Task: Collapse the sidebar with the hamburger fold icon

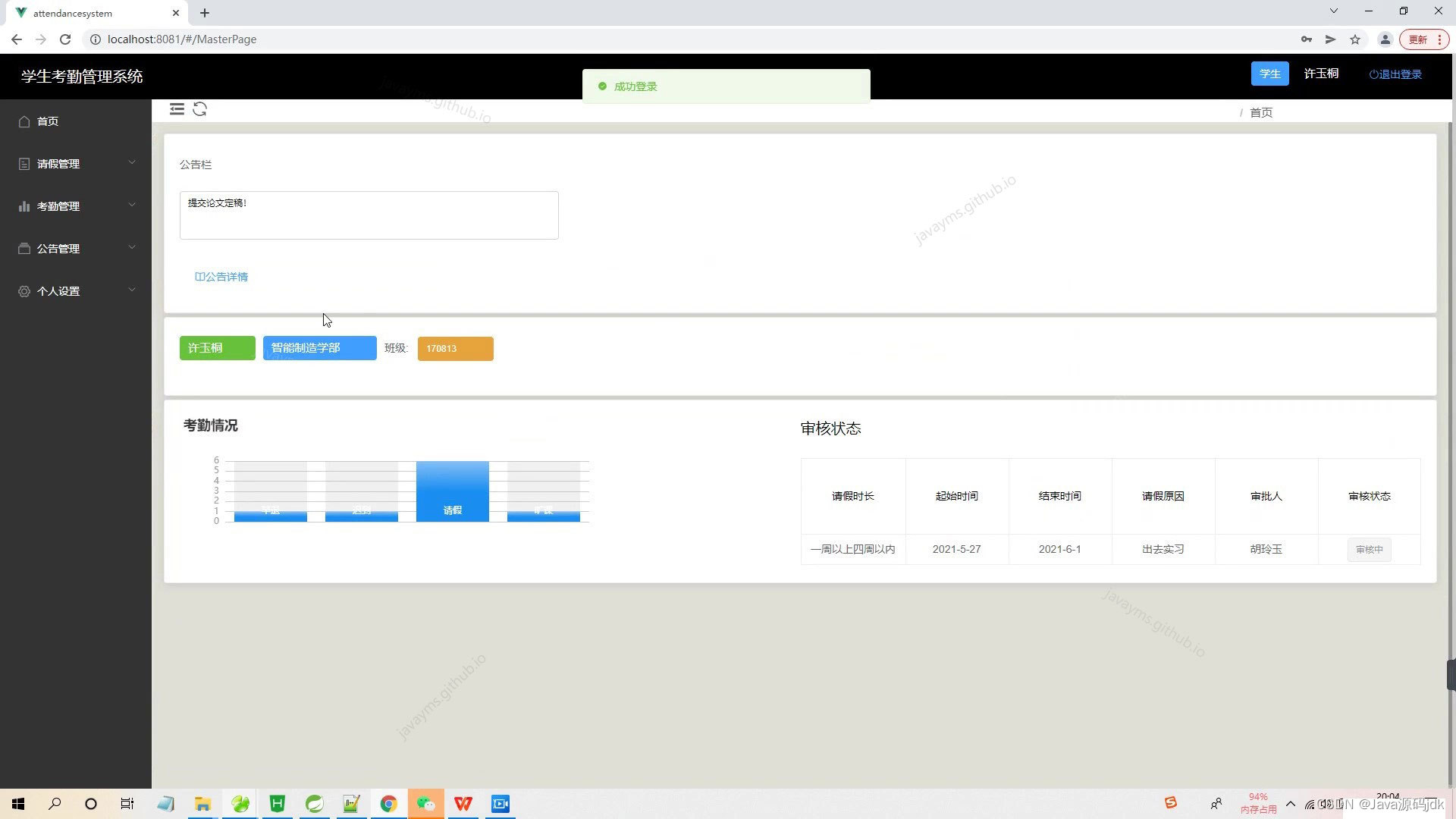Action: point(177,109)
